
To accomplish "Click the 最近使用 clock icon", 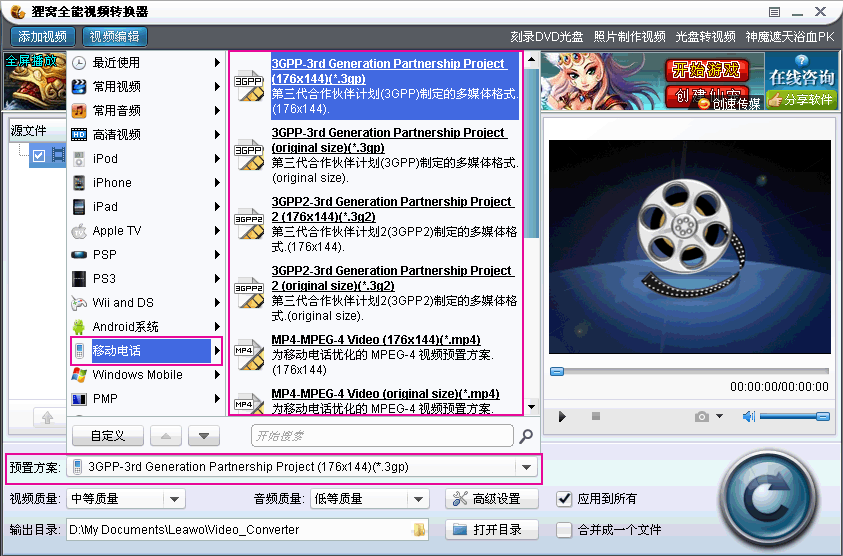I will [x=79, y=63].
